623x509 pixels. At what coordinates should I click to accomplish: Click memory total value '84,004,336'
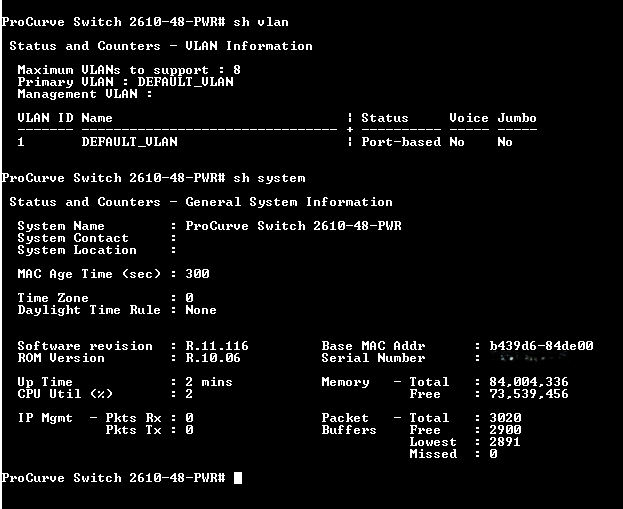click(x=529, y=382)
